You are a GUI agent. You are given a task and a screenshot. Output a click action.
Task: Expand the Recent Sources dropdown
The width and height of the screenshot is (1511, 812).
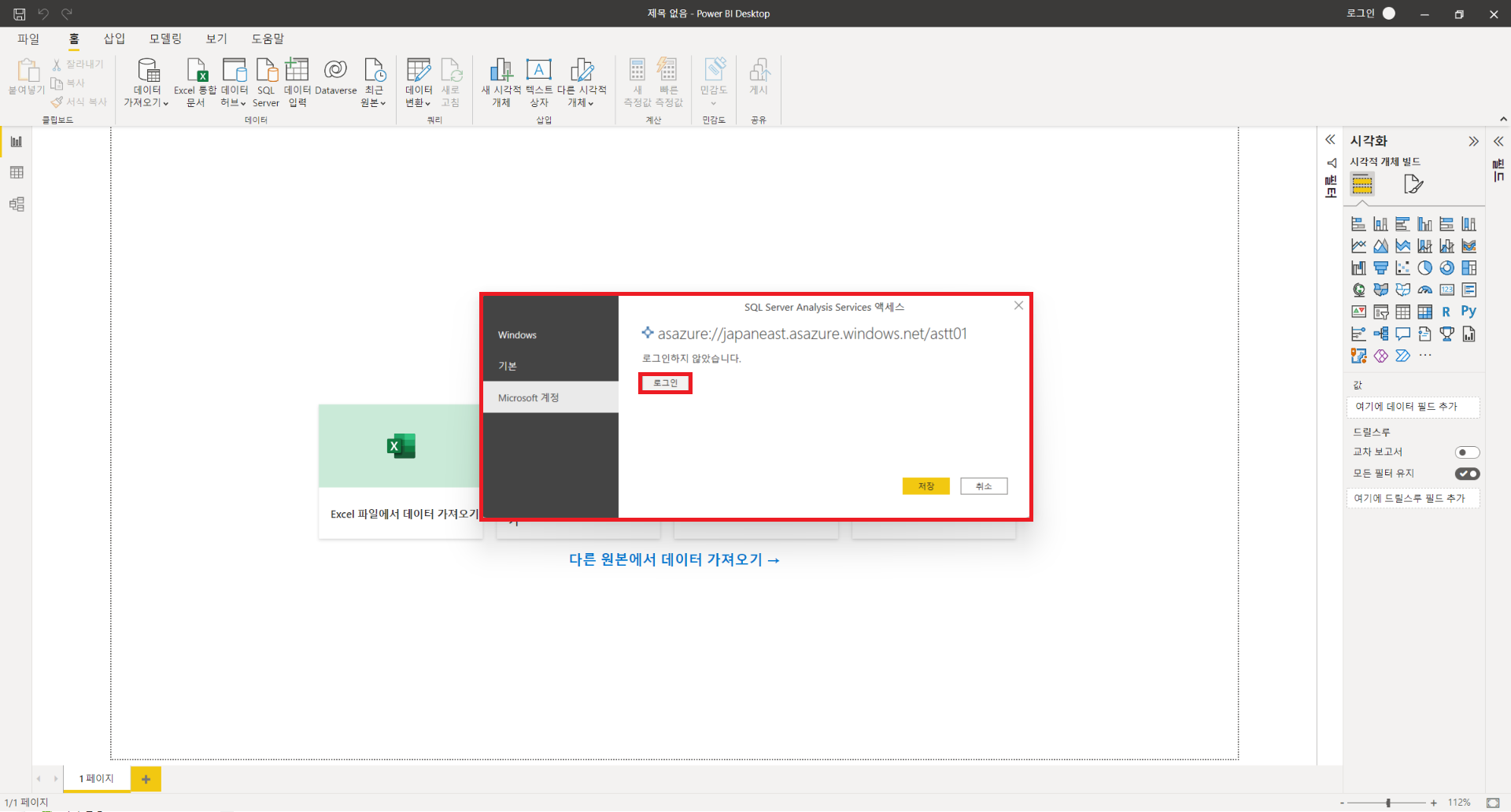click(x=383, y=103)
